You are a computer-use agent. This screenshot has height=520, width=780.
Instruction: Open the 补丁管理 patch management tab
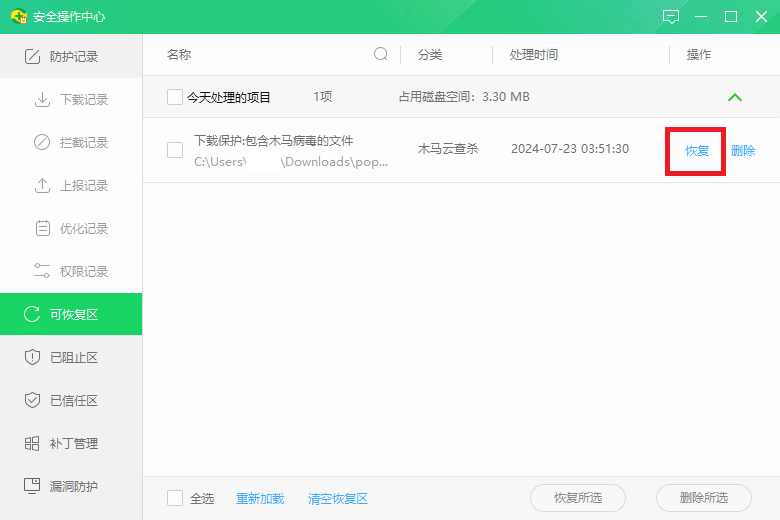pyautogui.click(x=74, y=444)
